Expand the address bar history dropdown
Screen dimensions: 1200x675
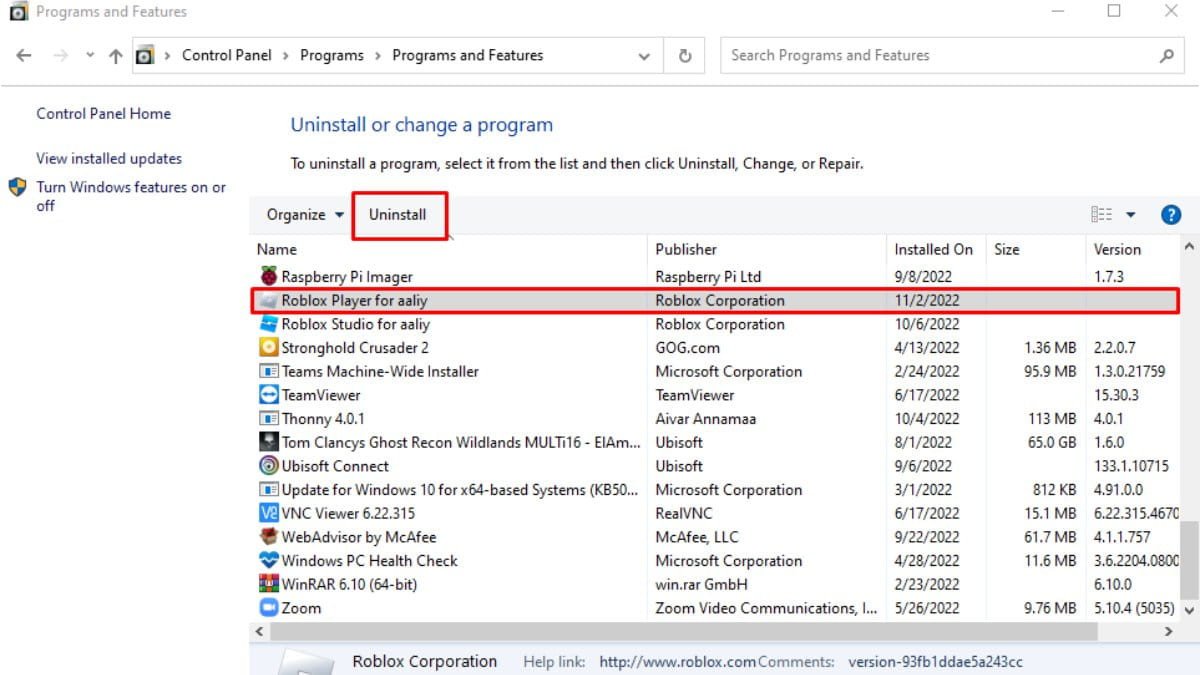click(x=644, y=56)
